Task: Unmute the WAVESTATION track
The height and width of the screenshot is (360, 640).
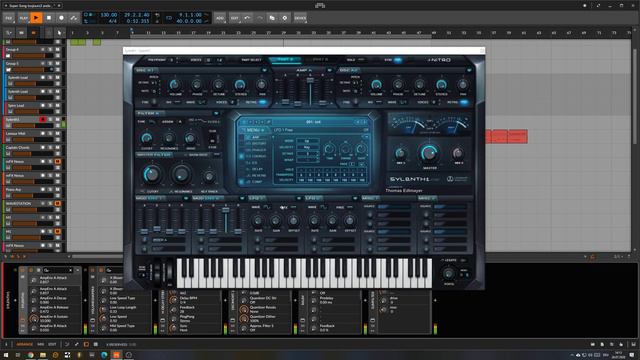Action: [58, 203]
